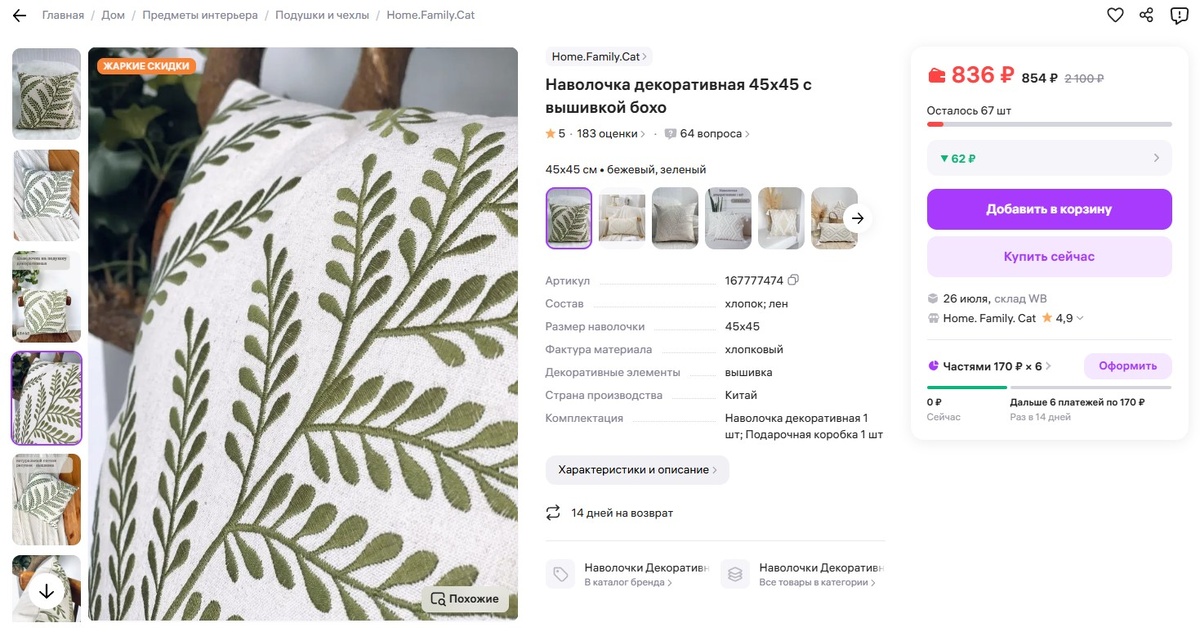Expand seller Home. Family. Cat rating dropdown

(1080, 319)
